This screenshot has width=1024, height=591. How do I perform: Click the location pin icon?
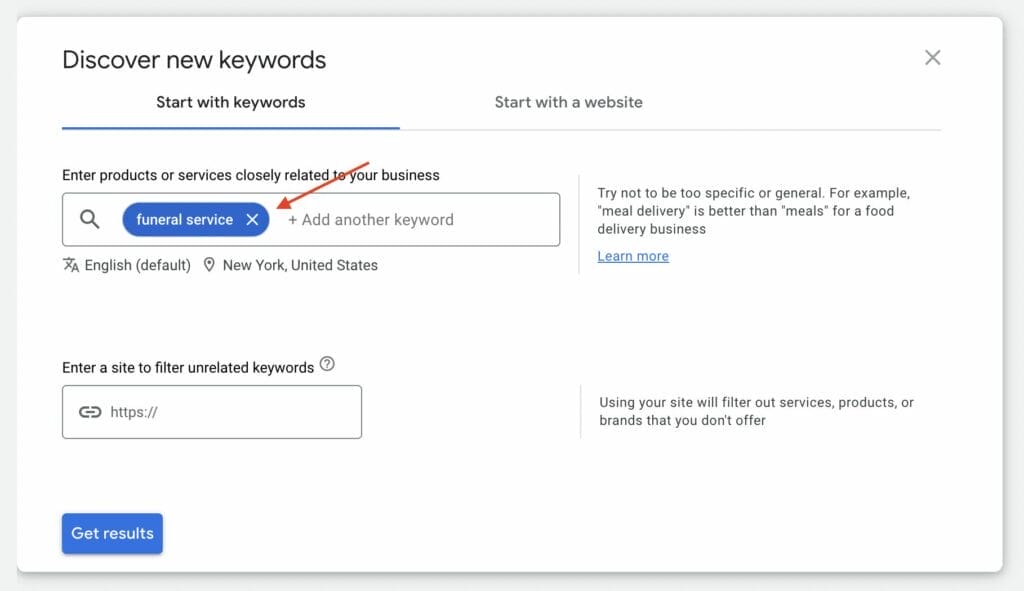208,265
